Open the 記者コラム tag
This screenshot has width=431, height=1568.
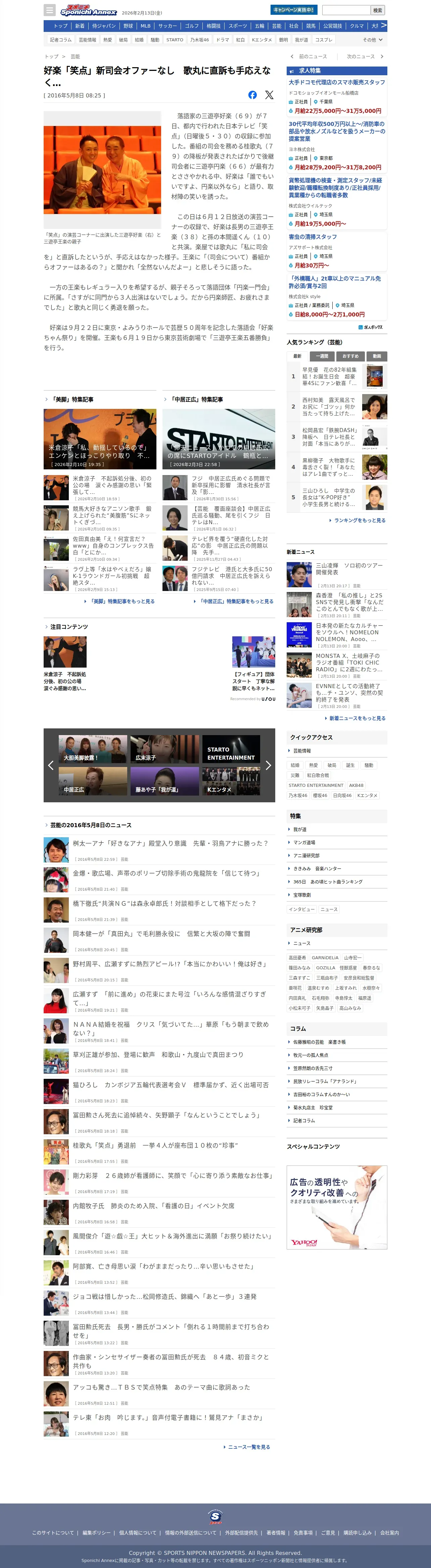60,40
